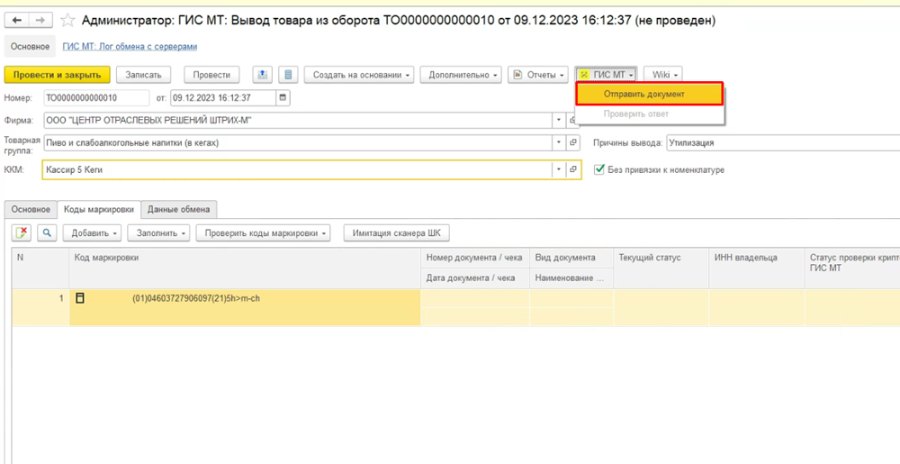Click the ИНН владельца column header
900x464 pixels.
758,268
